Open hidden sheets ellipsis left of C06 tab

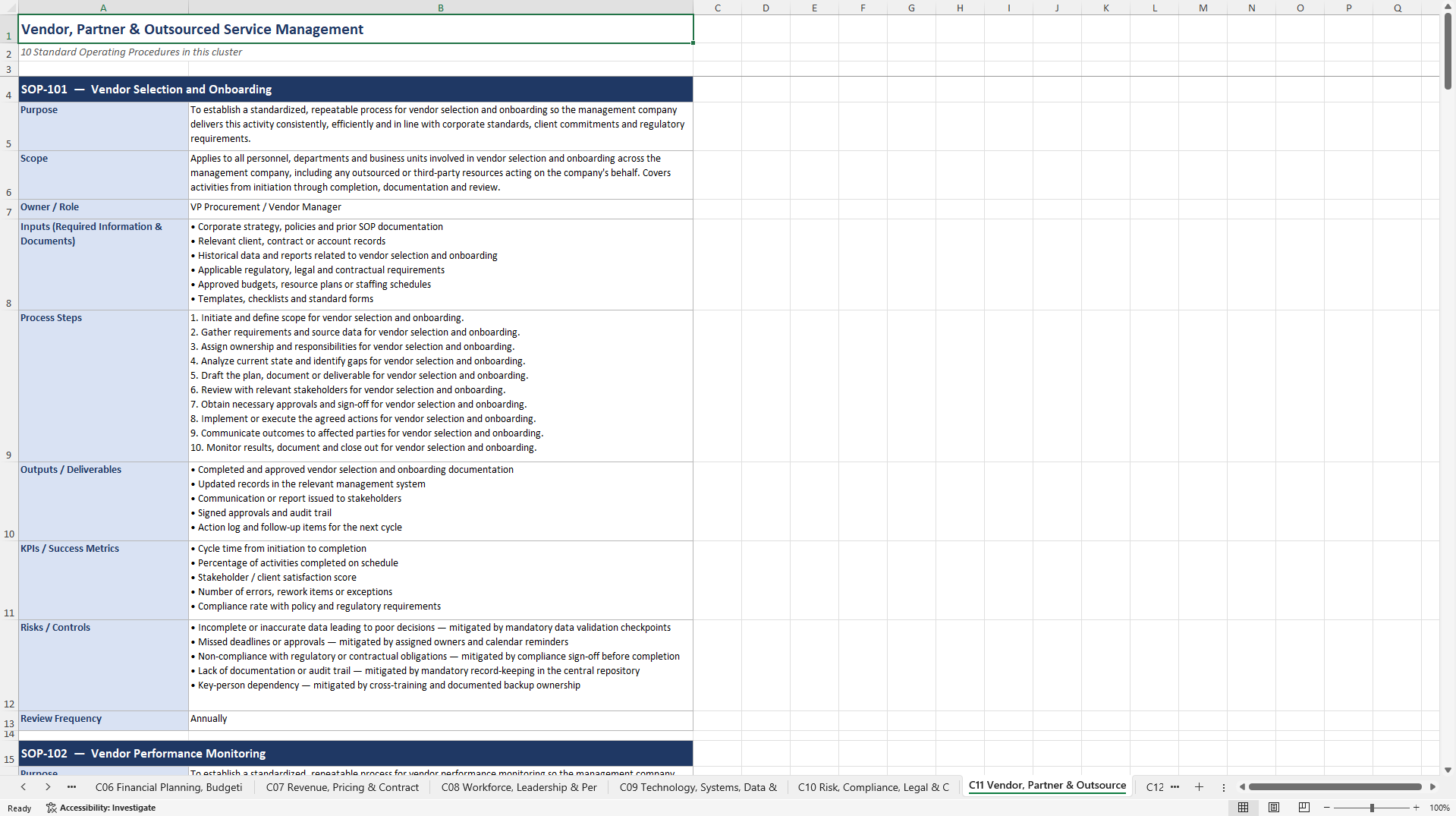[x=72, y=787]
